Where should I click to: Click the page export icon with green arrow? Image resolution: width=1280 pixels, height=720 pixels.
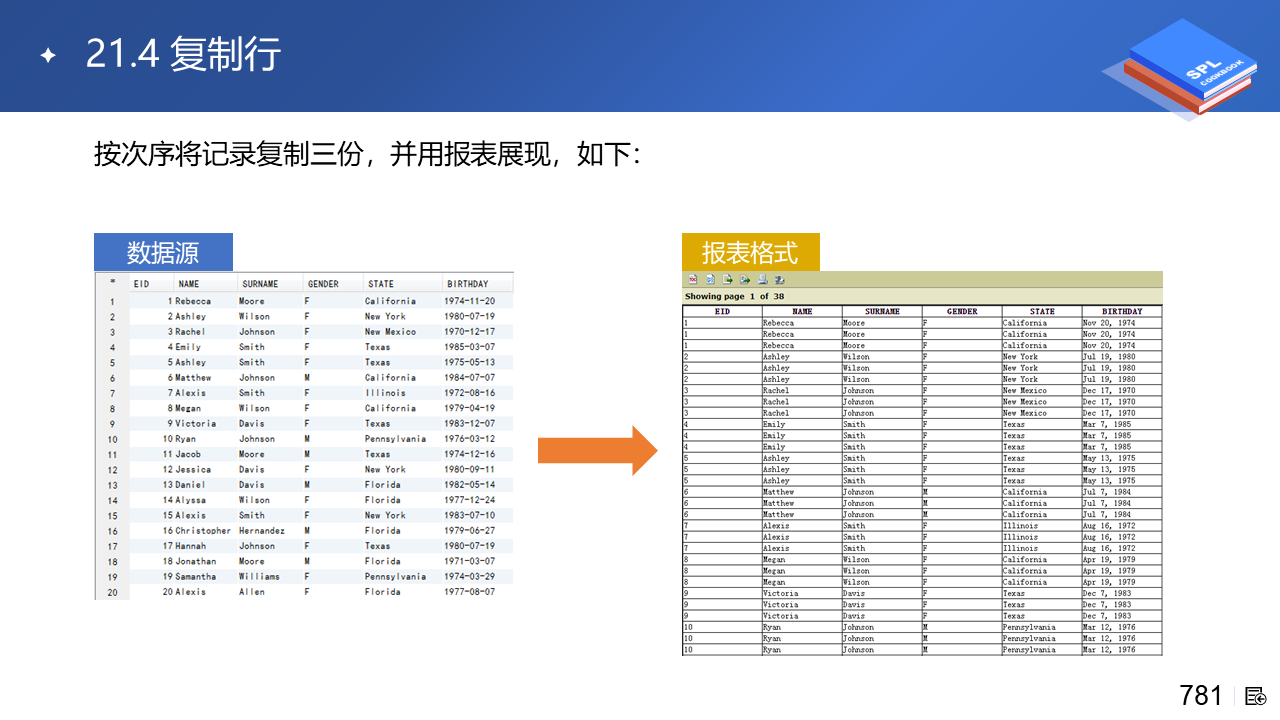pos(728,280)
